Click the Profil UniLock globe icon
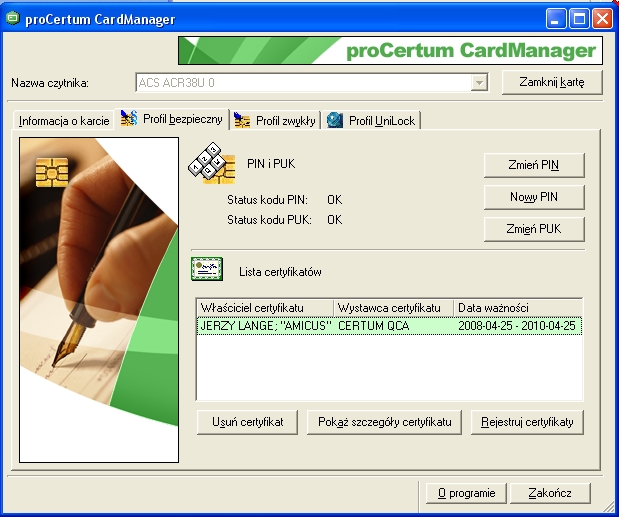This screenshot has width=619, height=517. pyautogui.click(x=334, y=121)
